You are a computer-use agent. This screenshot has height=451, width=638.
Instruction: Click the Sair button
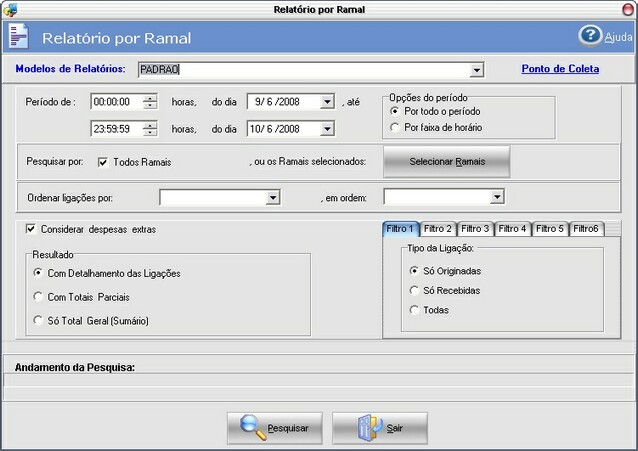(x=380, y=428)
